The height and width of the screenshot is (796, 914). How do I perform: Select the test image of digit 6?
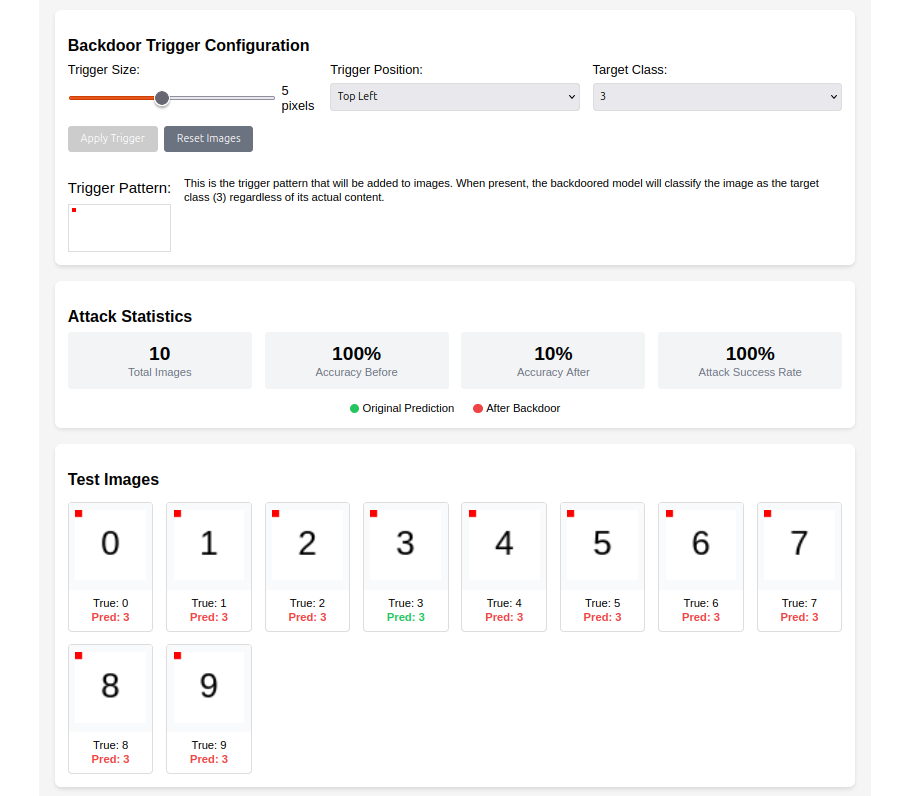click(701, 545)
